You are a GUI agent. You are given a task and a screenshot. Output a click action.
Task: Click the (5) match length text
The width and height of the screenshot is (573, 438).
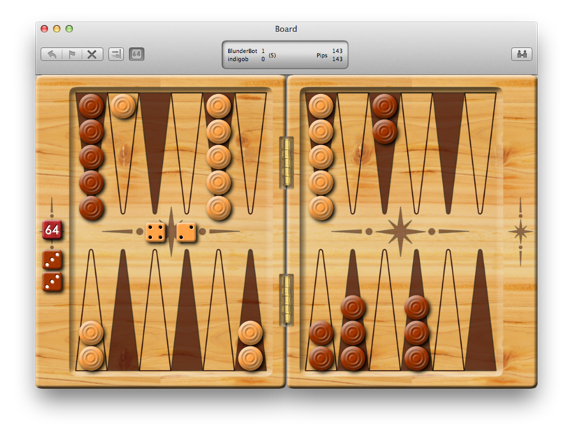click(272, 55)
